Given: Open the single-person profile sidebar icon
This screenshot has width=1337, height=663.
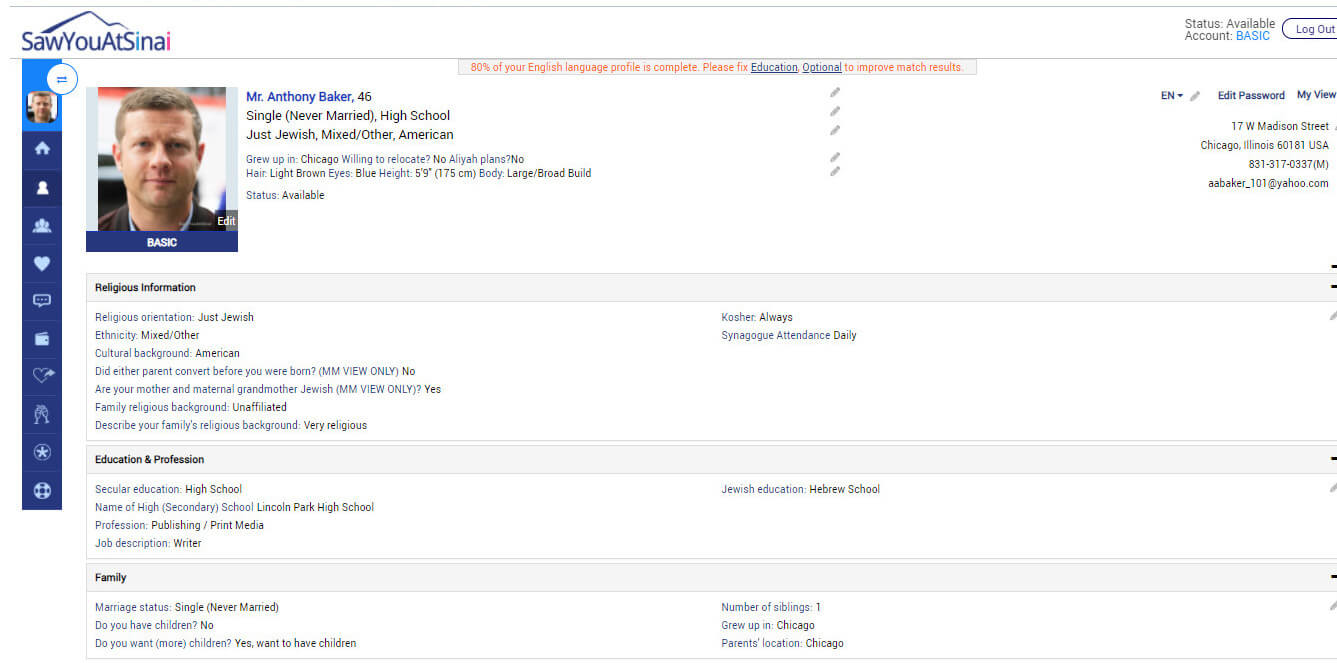Looking at the screenshot, I should [x=42, y=187].
